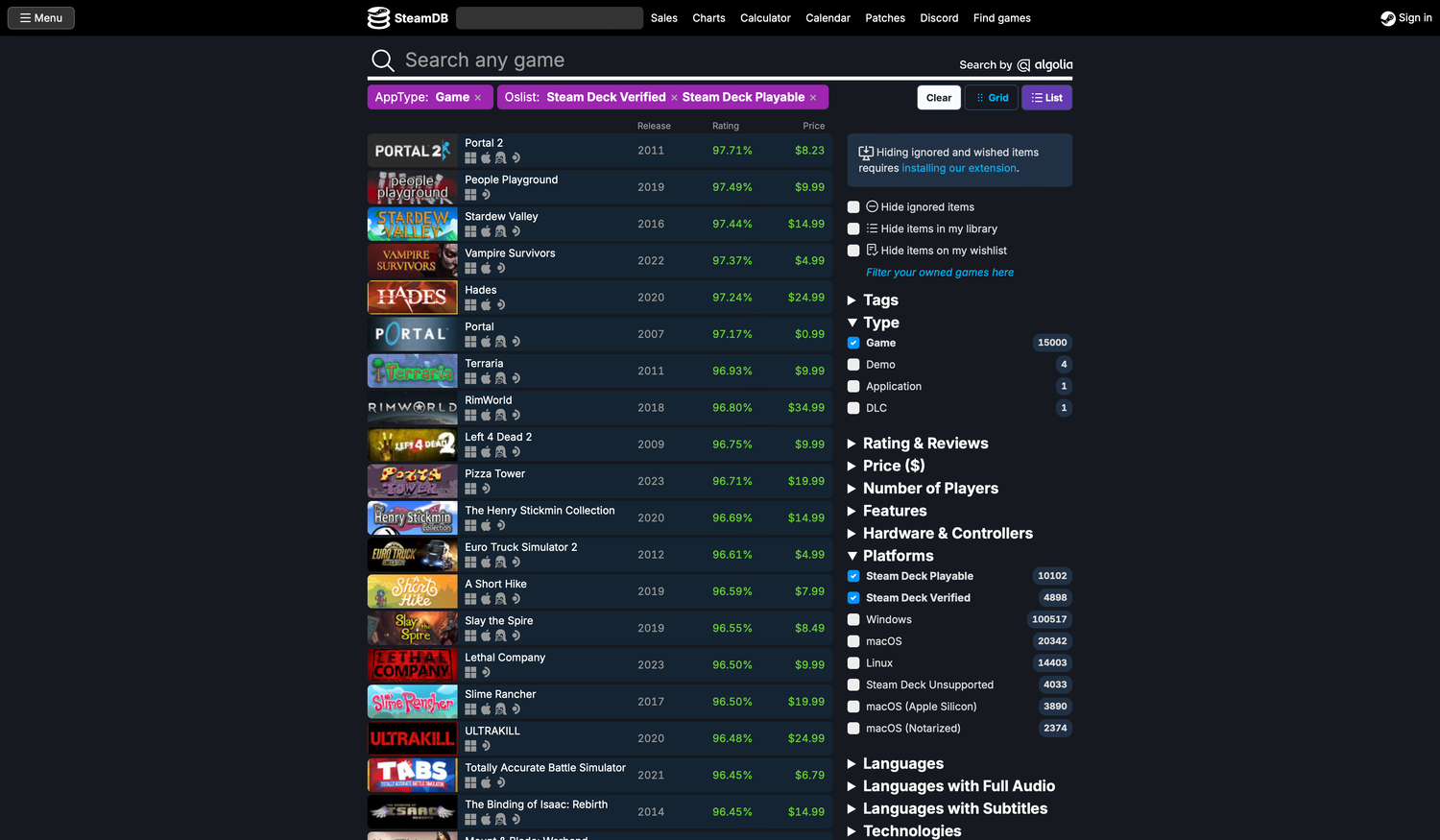
Task: Uncheck Steam Deck Playable in Platforms
Action: point(853,576)
